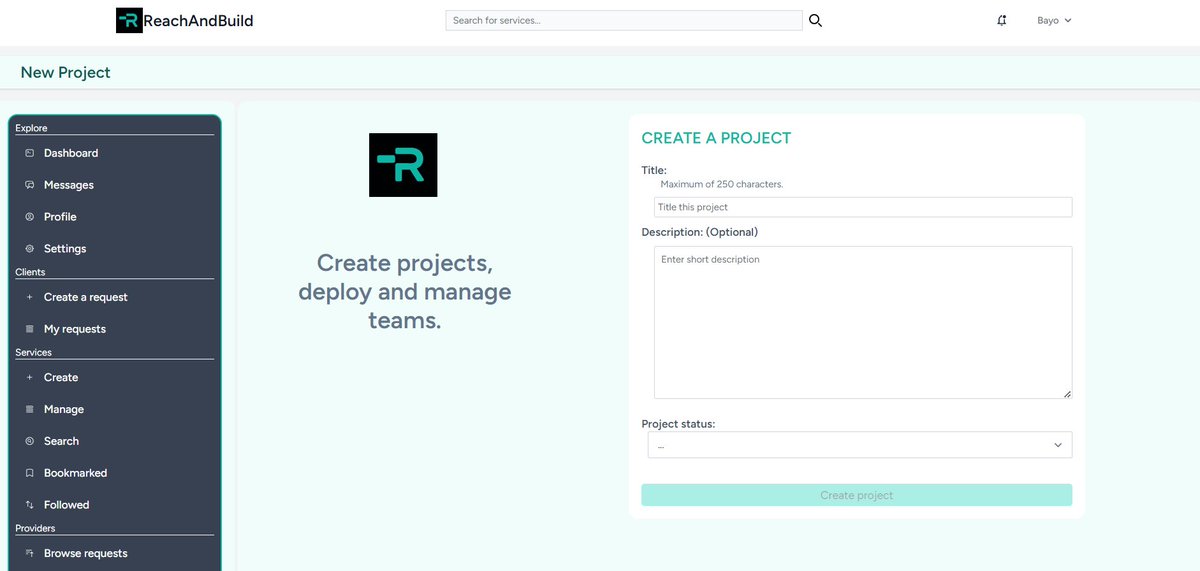Click the 'New Project' page heading
This screenshot has height=571, width=1200.
pyautogui.click(x=66, y=72)
